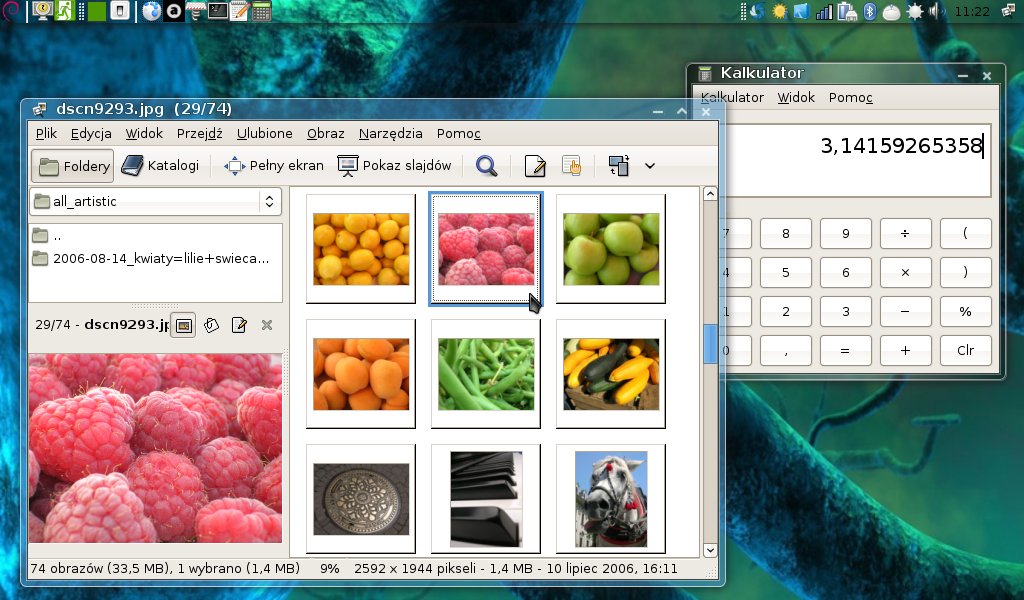Image resolution: width=1024 pixels, height=600 pixels.
Task: Click the calculator display field
Action: tap(858, 161)
